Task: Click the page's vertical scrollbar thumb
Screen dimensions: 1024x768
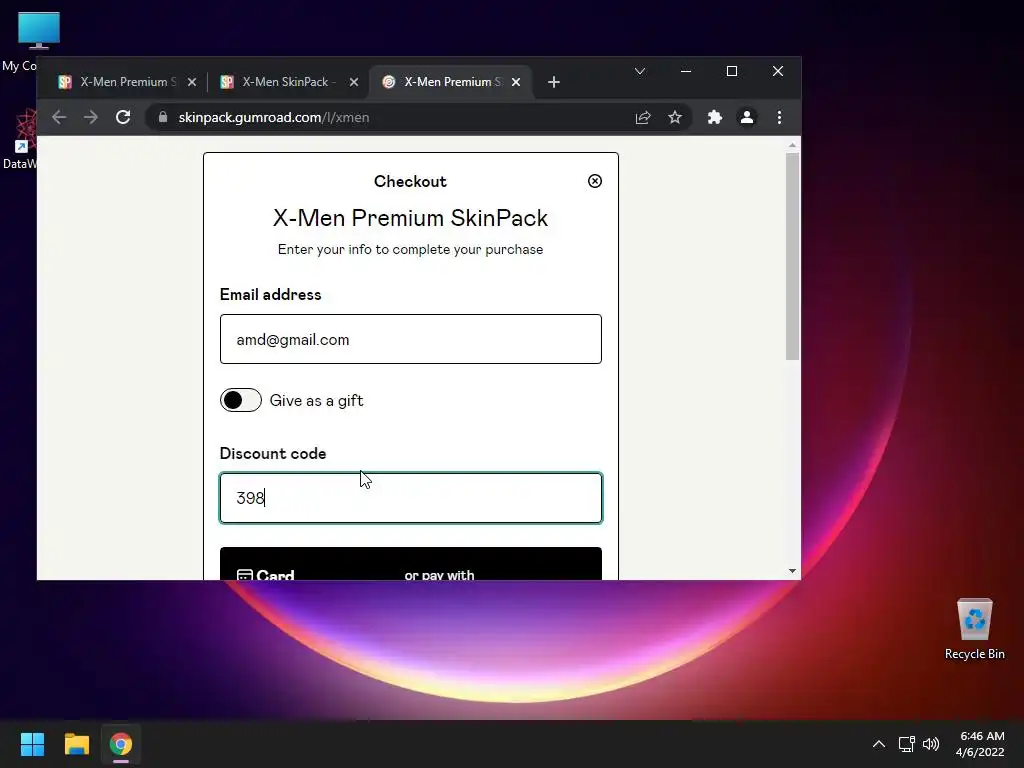Action: click(792, 256)
